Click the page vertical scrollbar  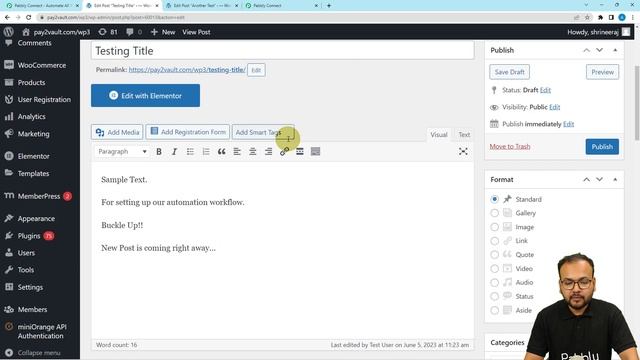[637, 102]
